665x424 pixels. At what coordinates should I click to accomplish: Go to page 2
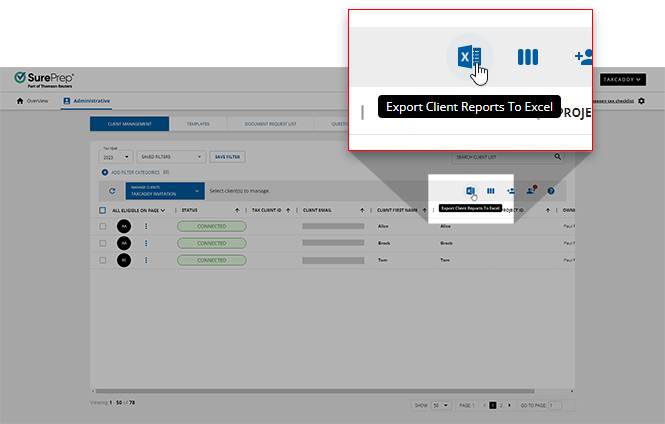pos(501,405)
